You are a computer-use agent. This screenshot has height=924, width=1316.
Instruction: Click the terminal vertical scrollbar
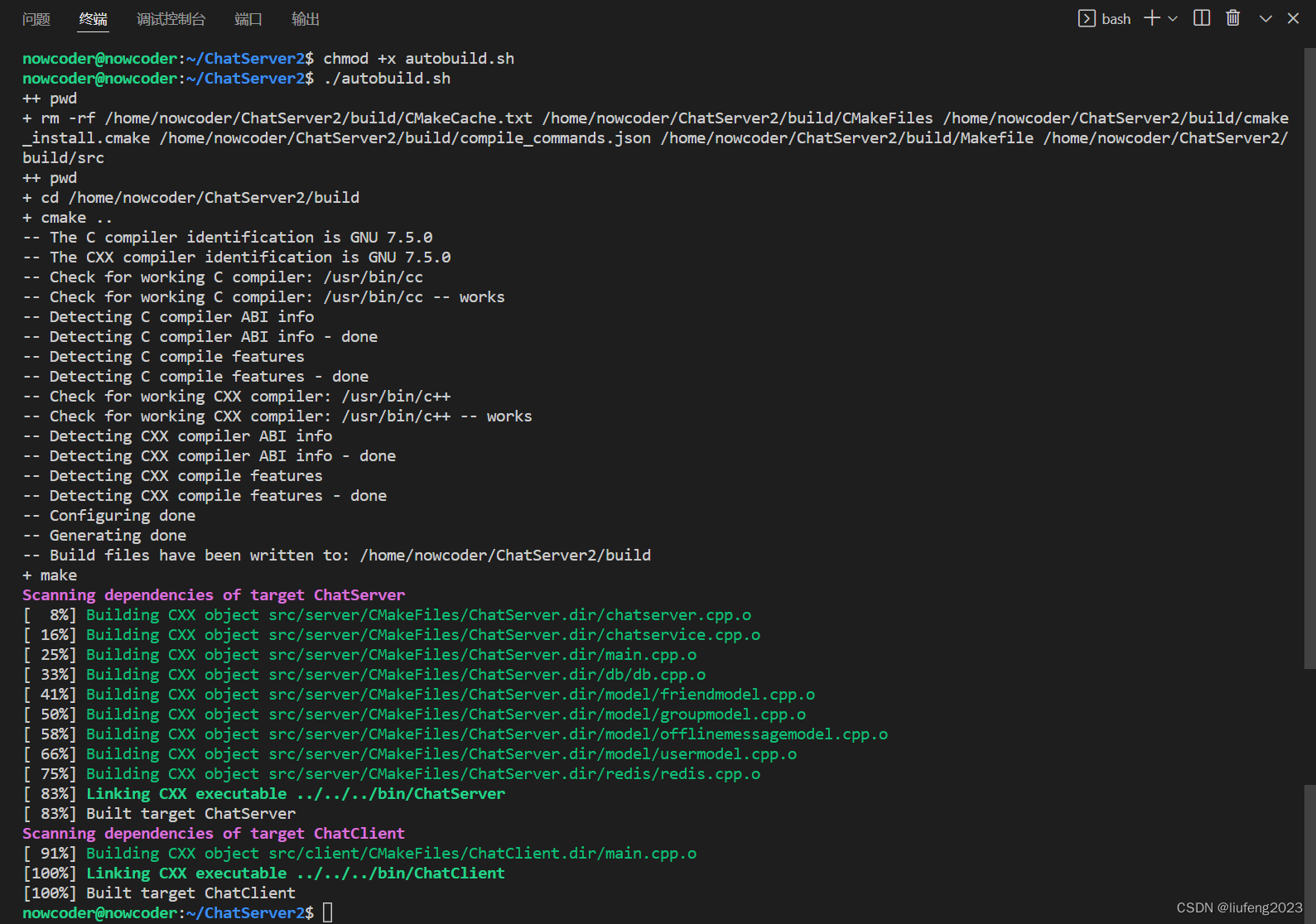pyautogui.click(x=1309, y=358)
